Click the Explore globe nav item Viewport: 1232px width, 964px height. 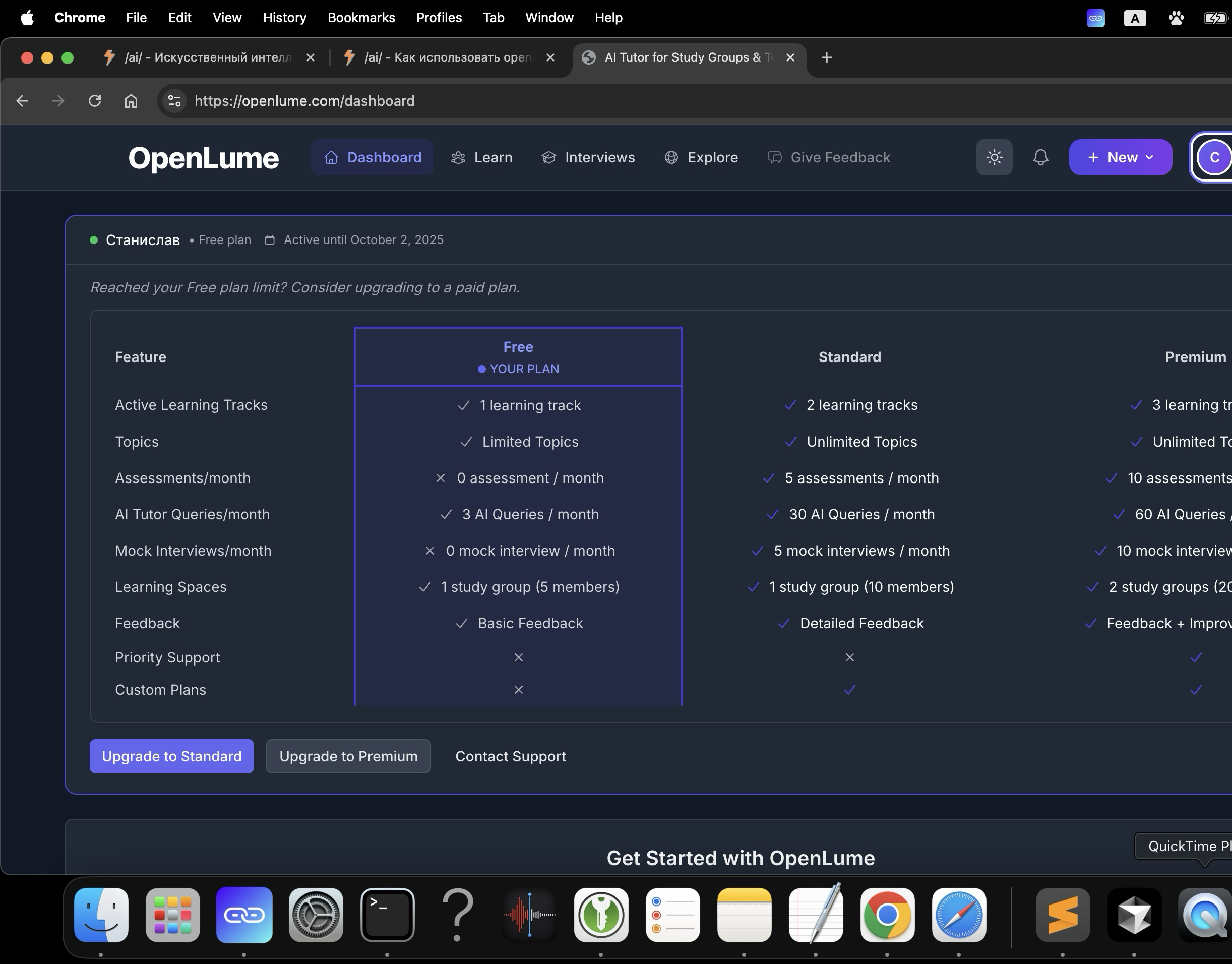pyautogui.click(x=701, y=157)
